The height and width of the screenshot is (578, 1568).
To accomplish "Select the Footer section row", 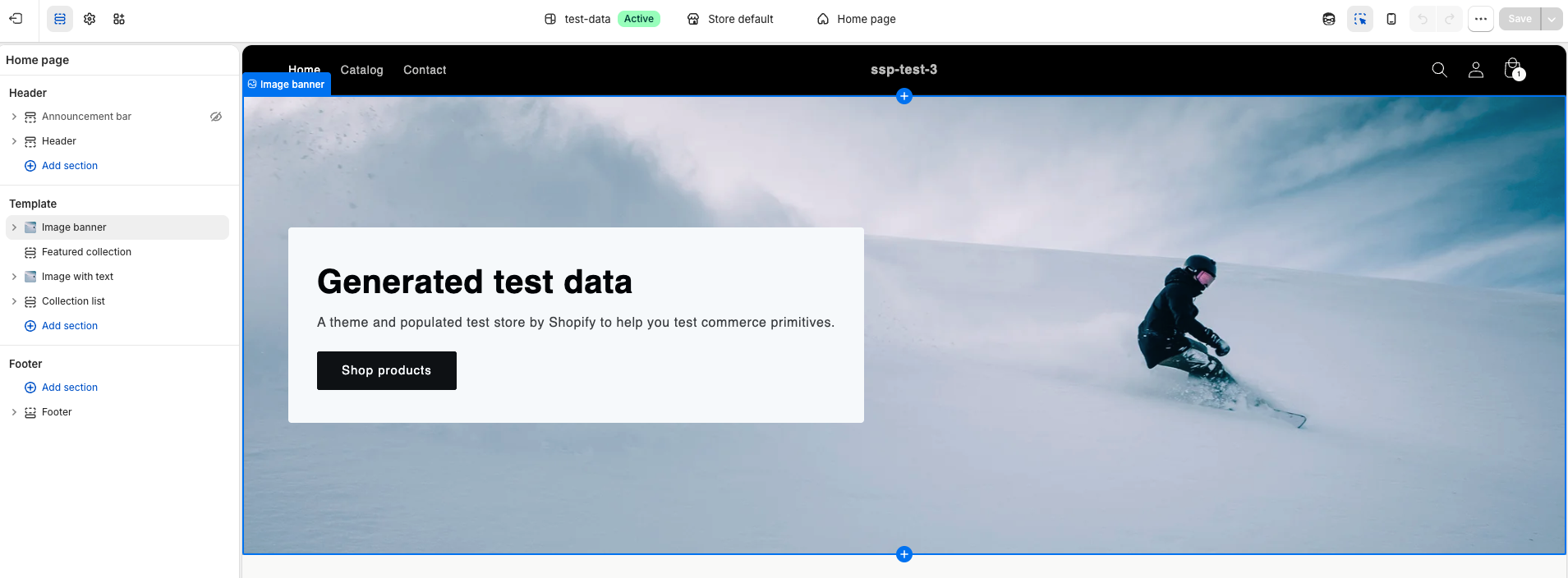I will (x=117, y=412).
